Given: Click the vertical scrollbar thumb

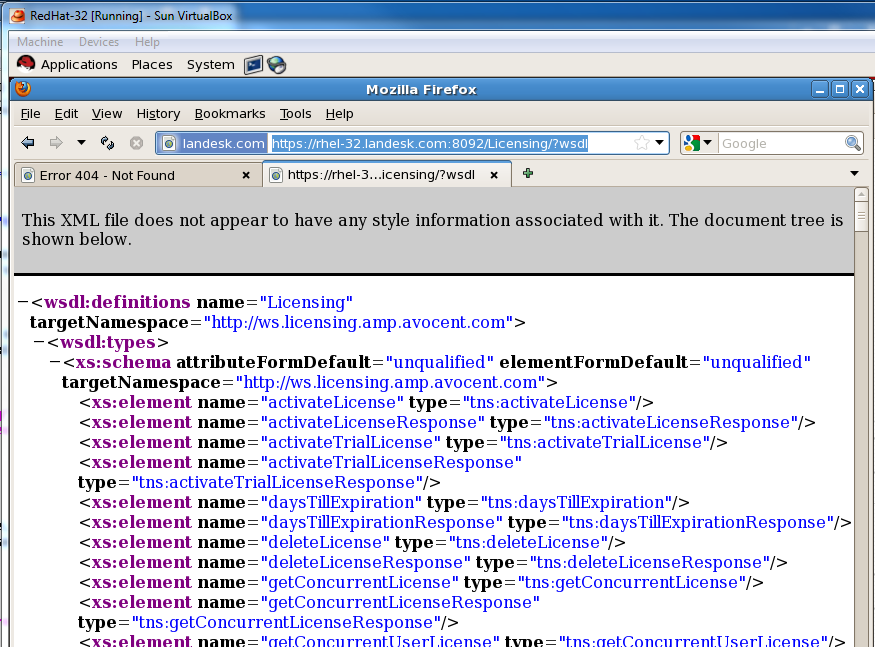Looking at the screenshot, I should point(861,215).
